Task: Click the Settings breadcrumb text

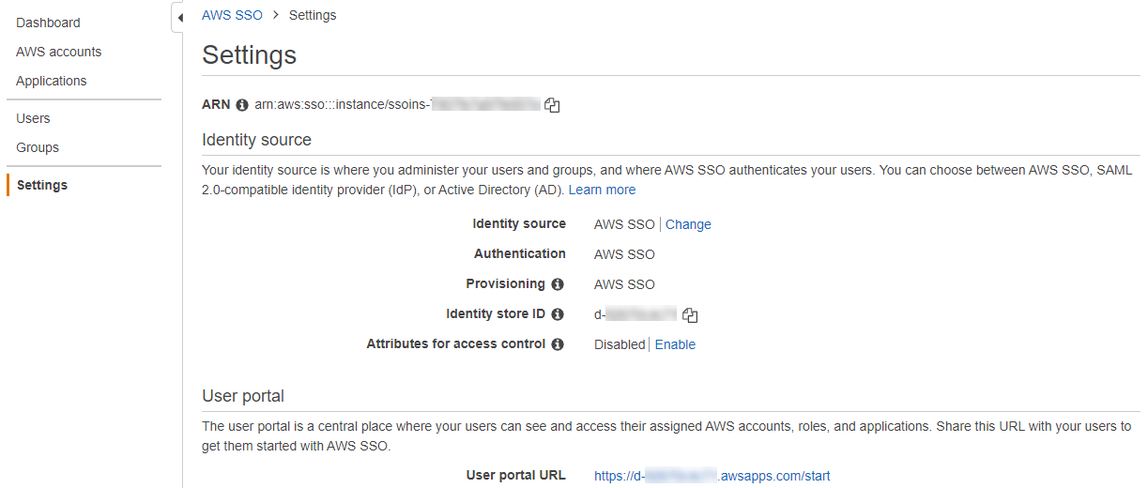Action: [x=313, y=15]
